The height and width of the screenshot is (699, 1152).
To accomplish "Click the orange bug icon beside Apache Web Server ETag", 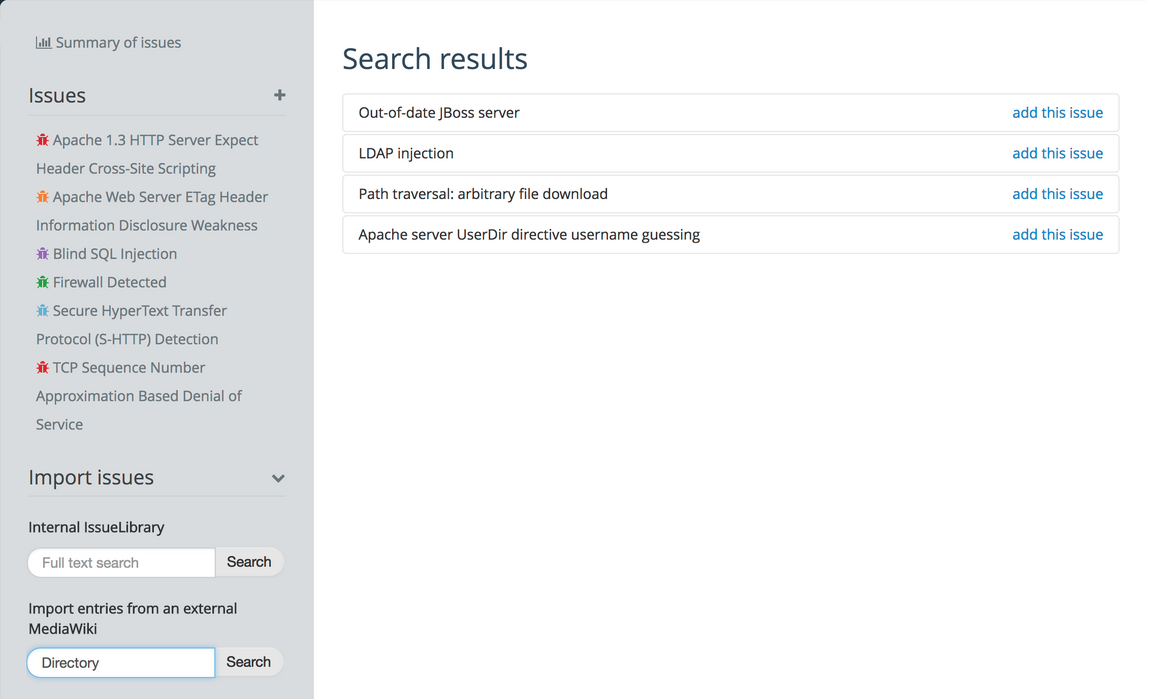I will [x=43, y=197].
